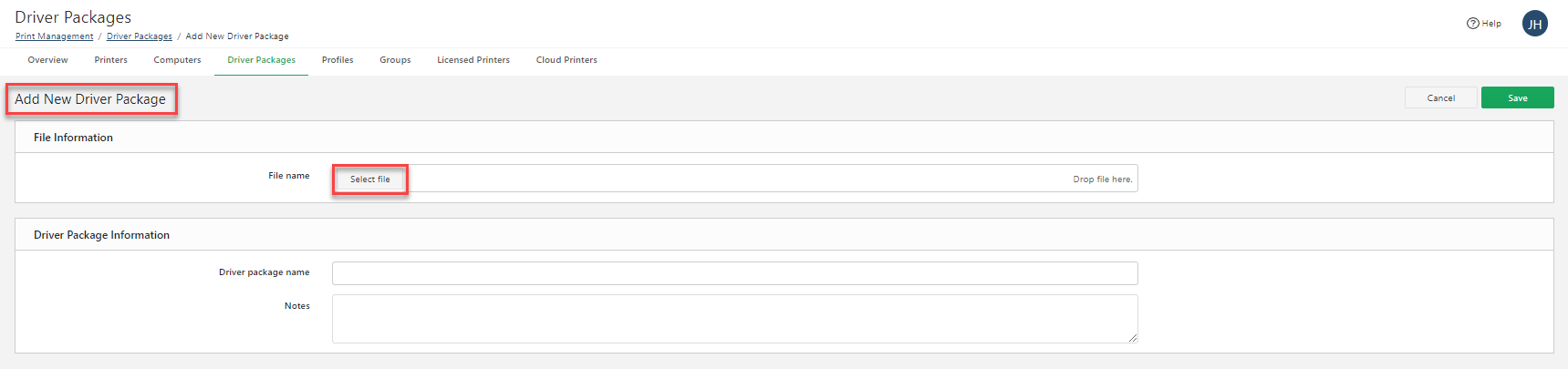The image size is (1568, 369).
Task: Switch to the Overview tab
Action: tap(47, 60)
